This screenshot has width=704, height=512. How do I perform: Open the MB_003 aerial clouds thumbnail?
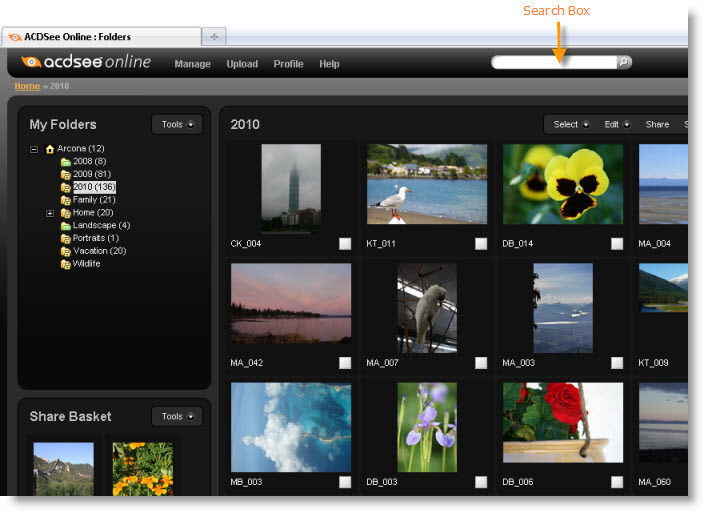pos(291,427)
